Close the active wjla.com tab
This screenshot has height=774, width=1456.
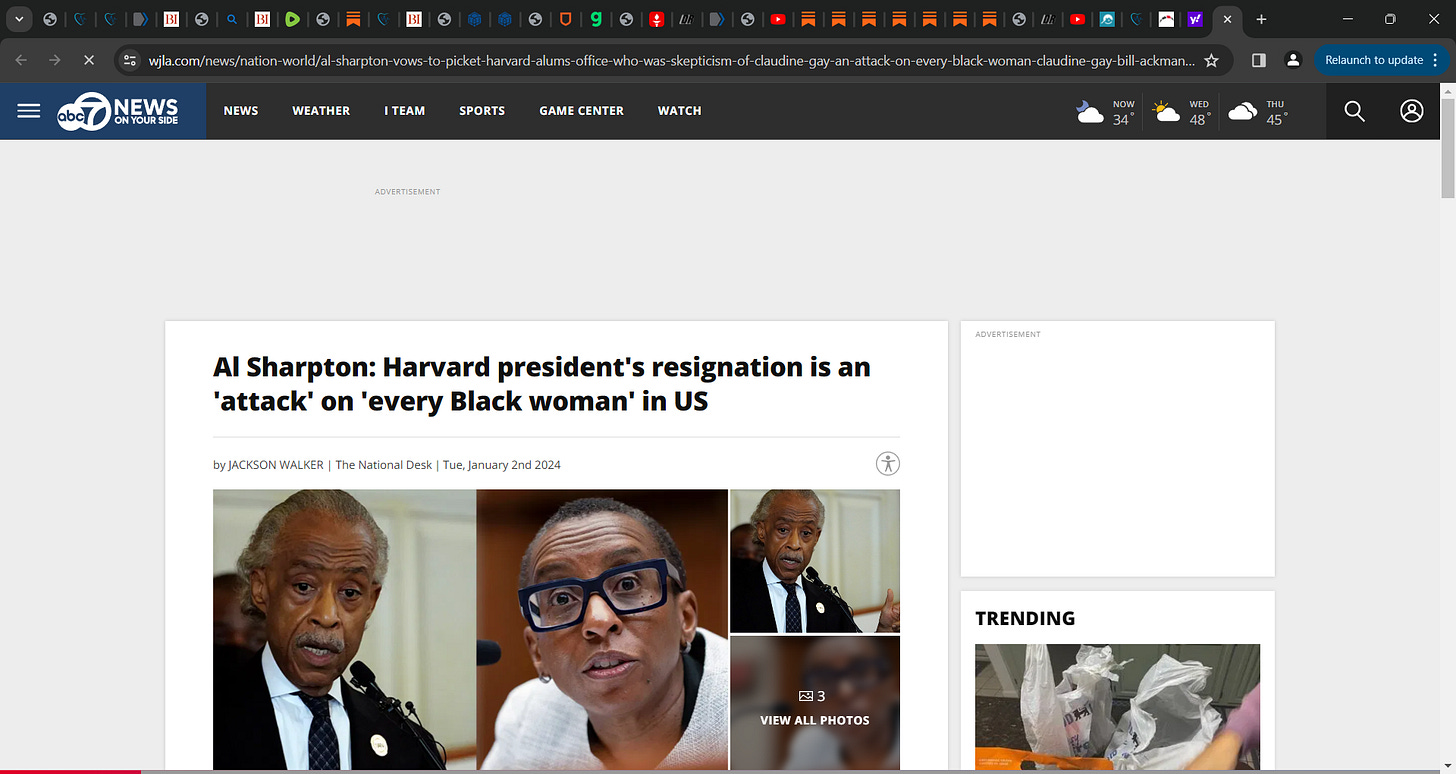click(1227, 19)
